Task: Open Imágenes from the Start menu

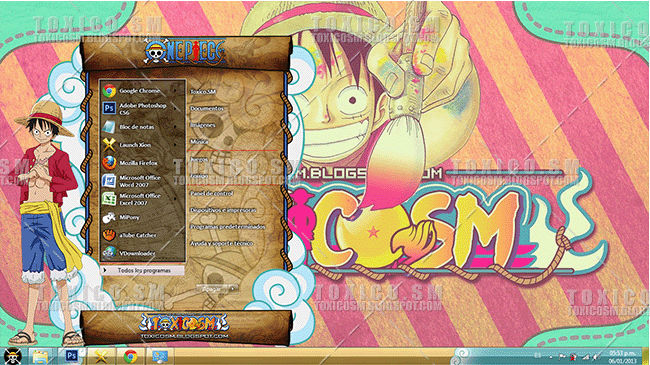Action: click(x=203, y=125)
